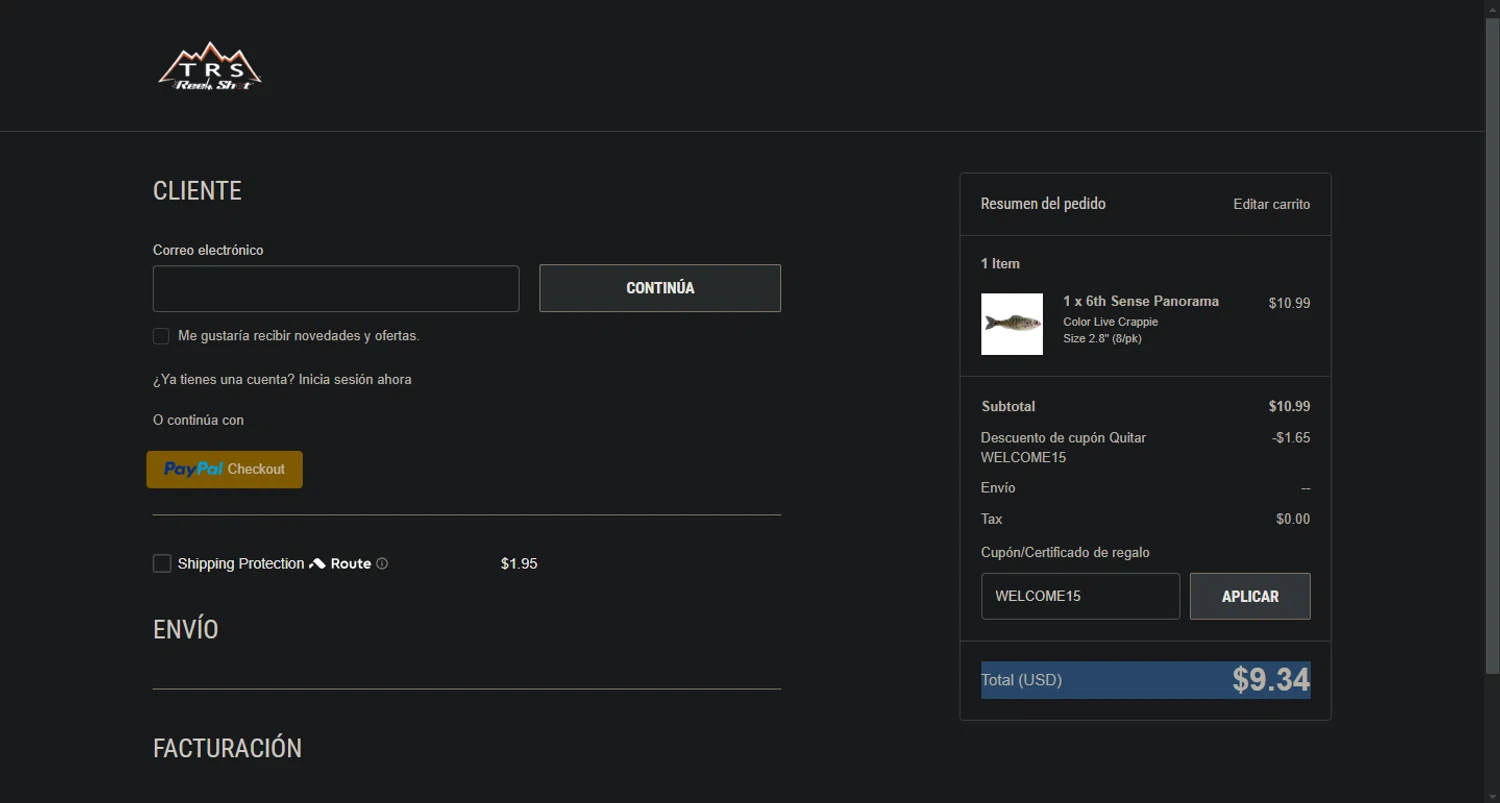Click the Total $9.34 amount
Screen dimensions: 1500x803
1271,680
